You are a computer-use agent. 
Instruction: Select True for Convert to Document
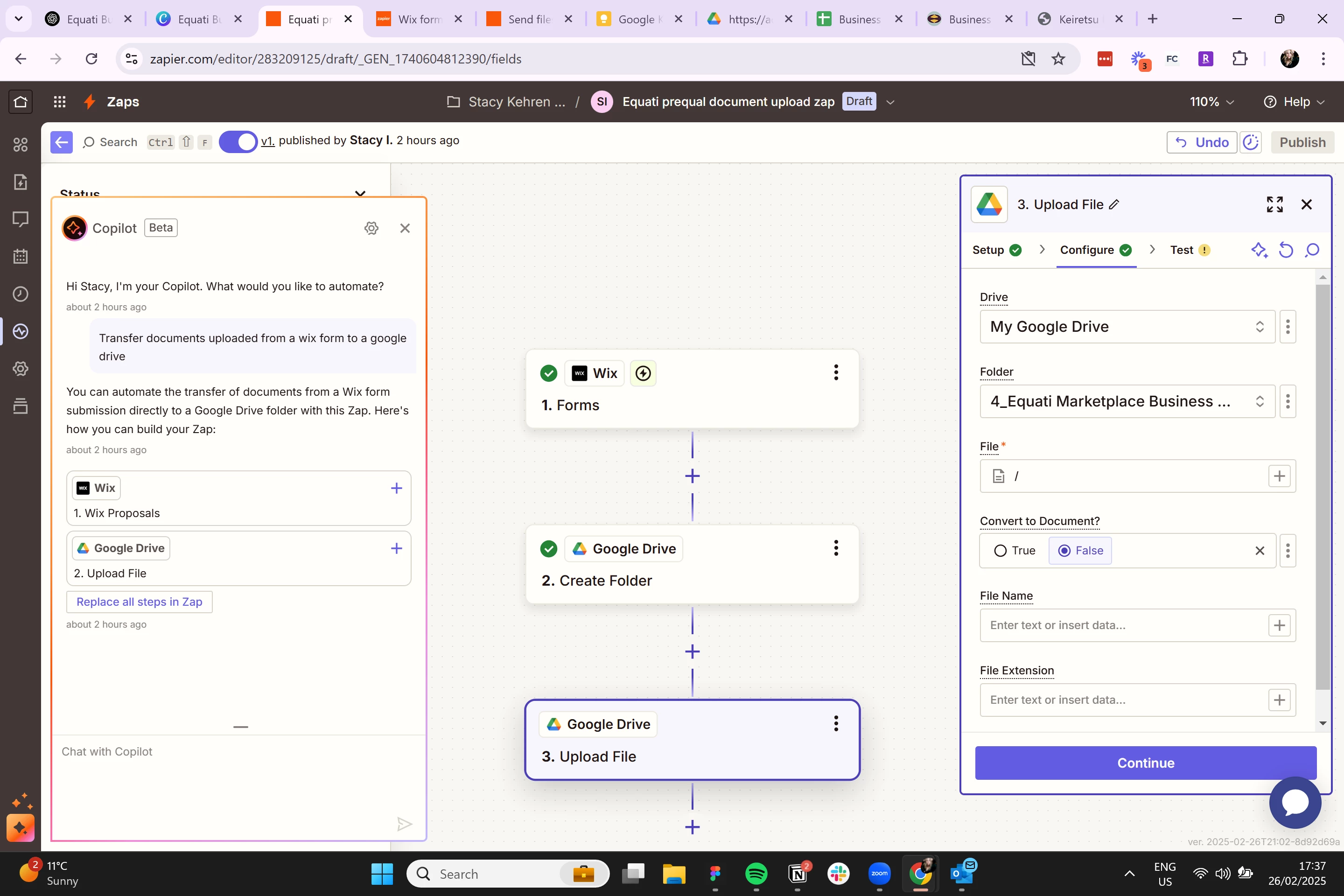click(x=1014, y=550)
